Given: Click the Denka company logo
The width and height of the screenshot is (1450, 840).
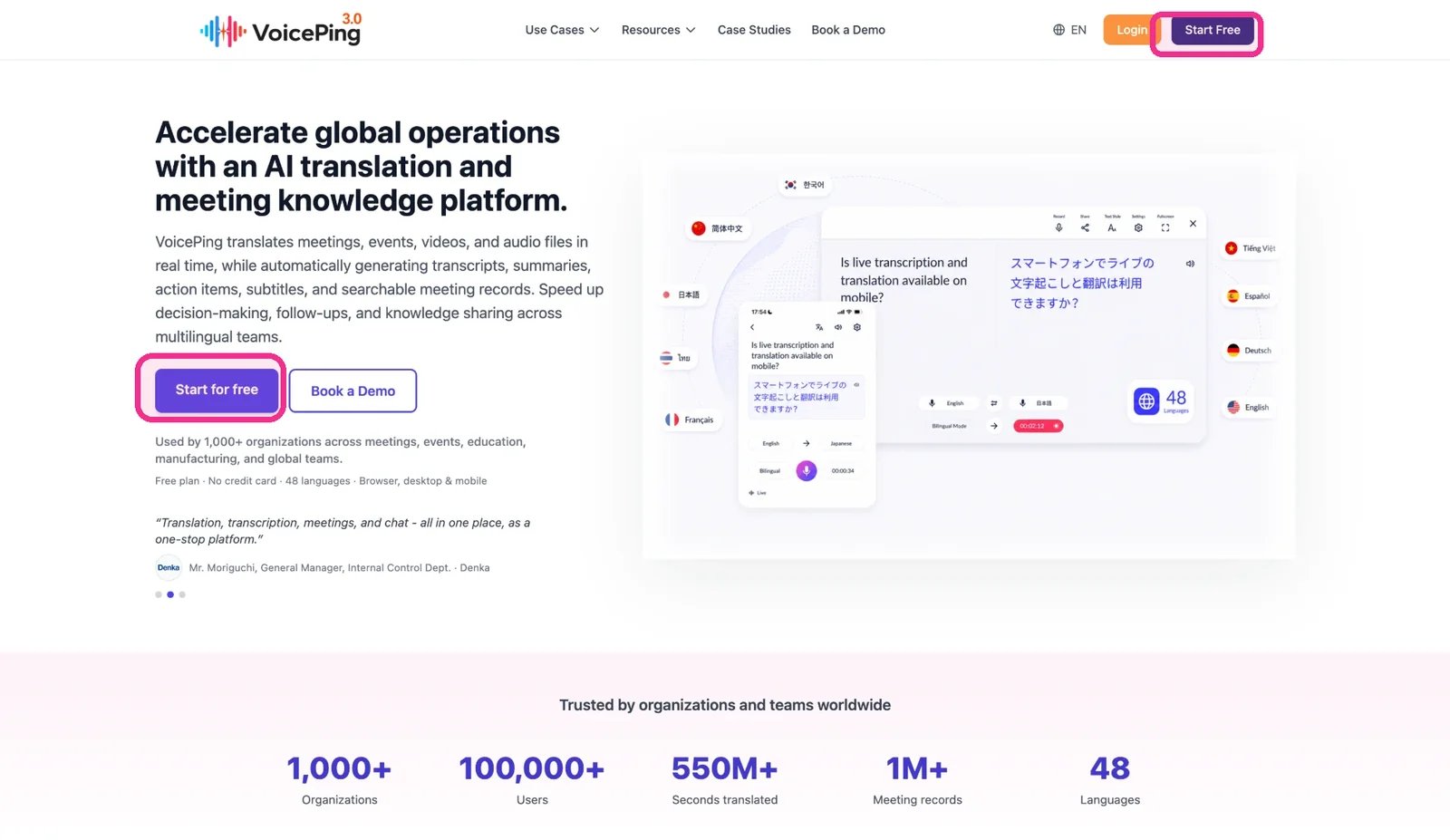Looking at the screenshot, I should 169,567.
